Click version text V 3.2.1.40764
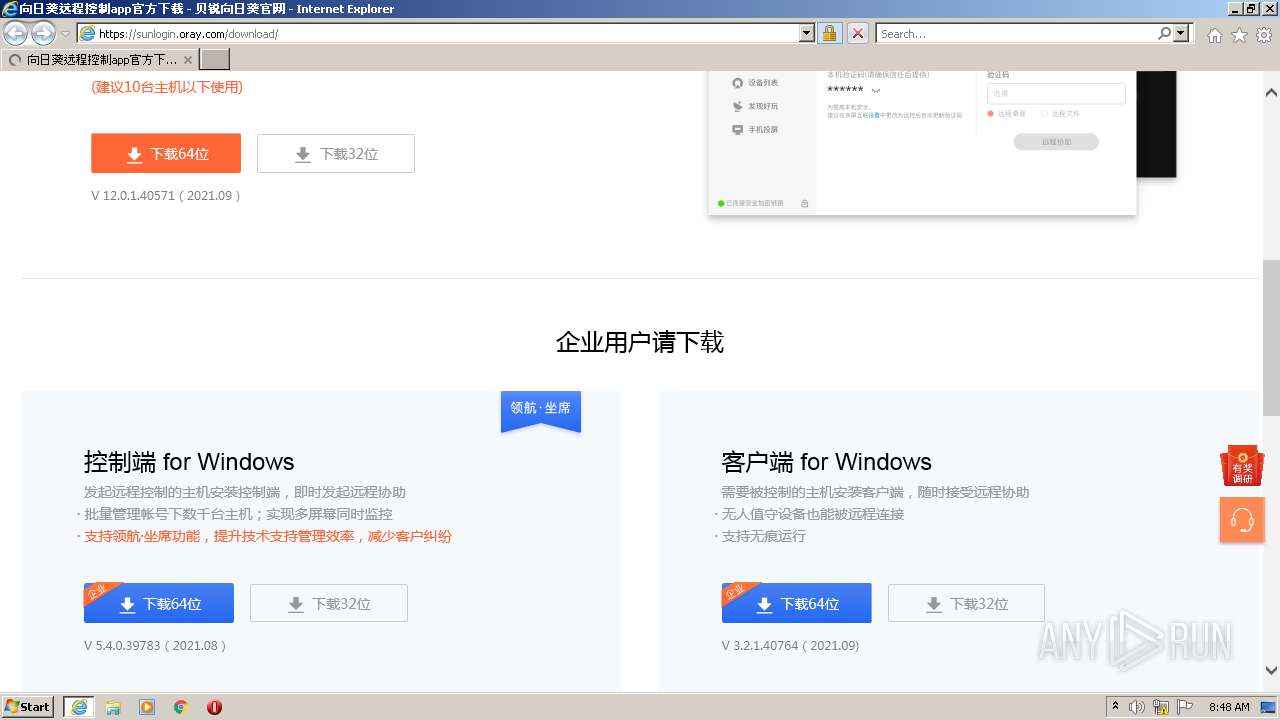Image resolution: width=1280 pixels, height=720 pixels. click(791, 646)
